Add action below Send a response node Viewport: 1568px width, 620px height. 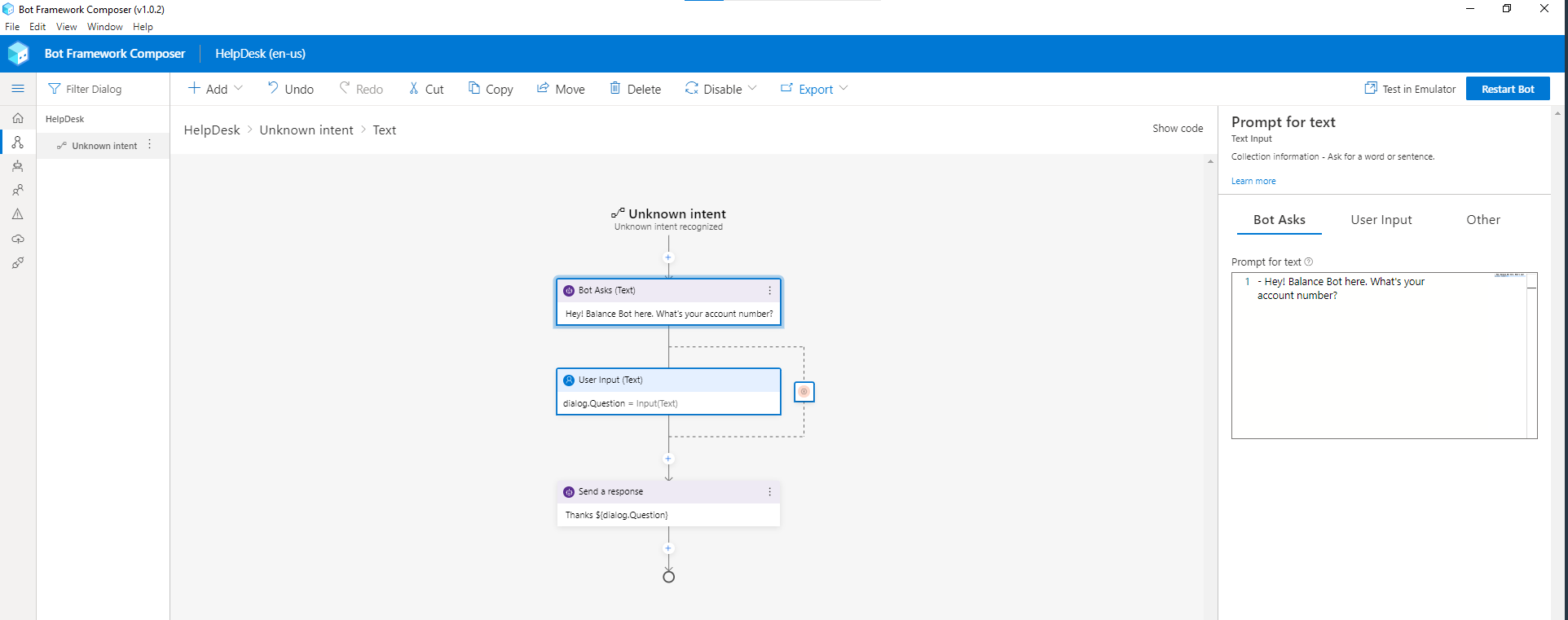[x=668, y=548]
